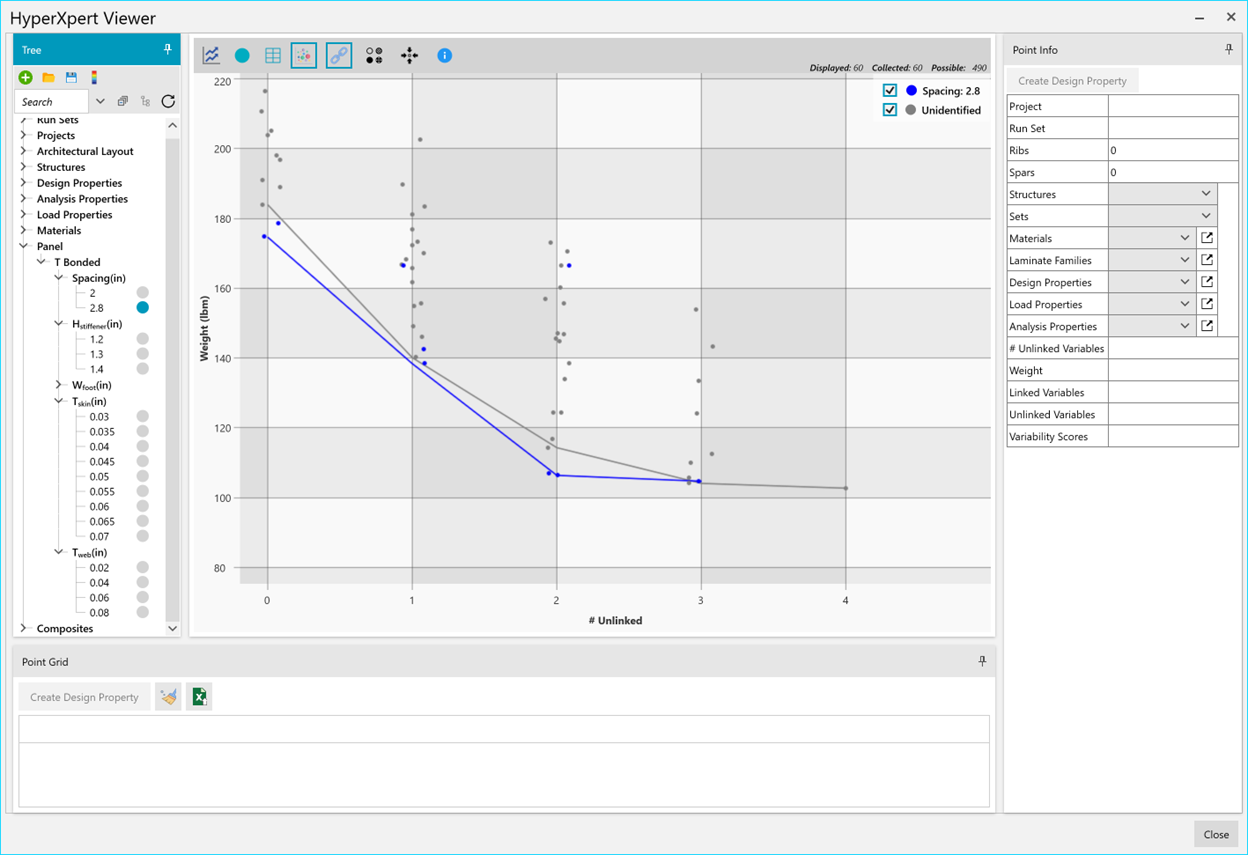
Task: Toggle the teal circle for Spacing value 2.8
Action: tap(143, 308)
